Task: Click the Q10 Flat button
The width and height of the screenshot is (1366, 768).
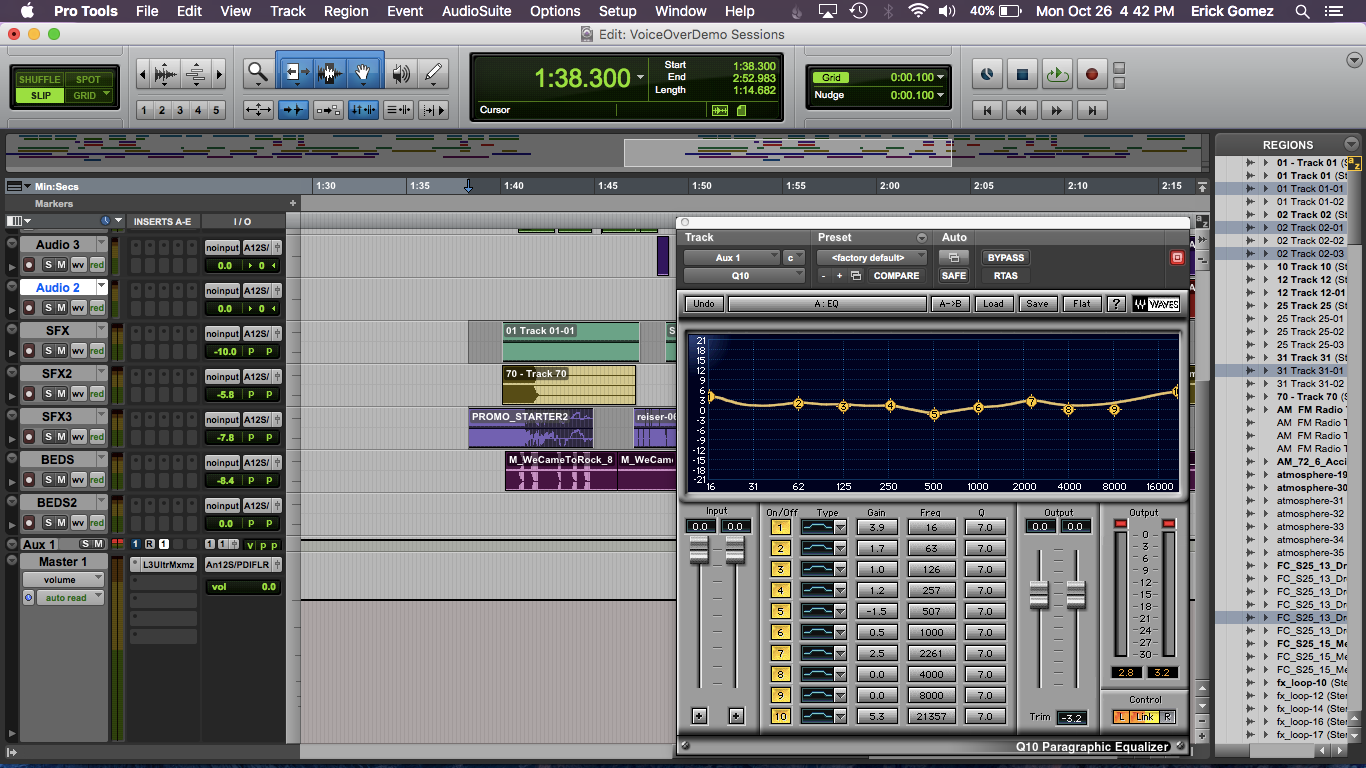Action: (1082, 304)
